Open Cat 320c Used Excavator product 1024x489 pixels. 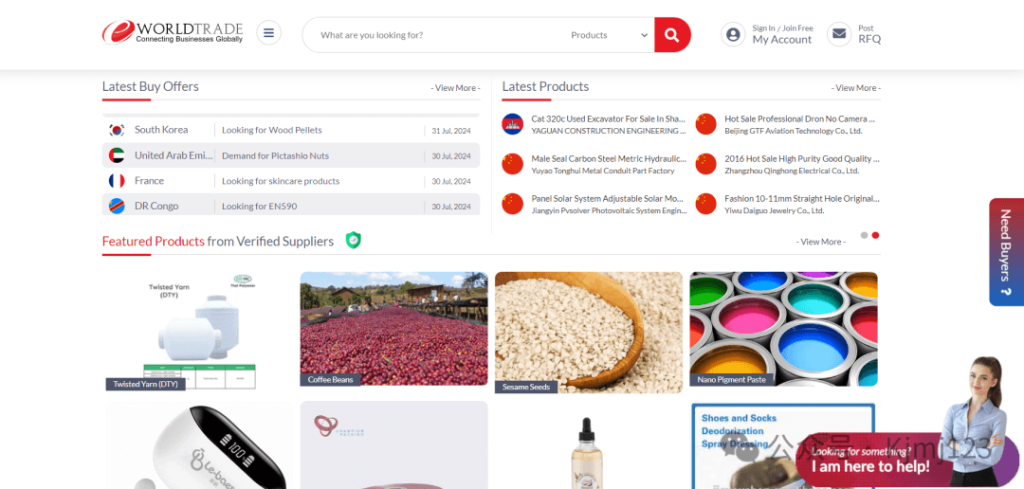609,119
